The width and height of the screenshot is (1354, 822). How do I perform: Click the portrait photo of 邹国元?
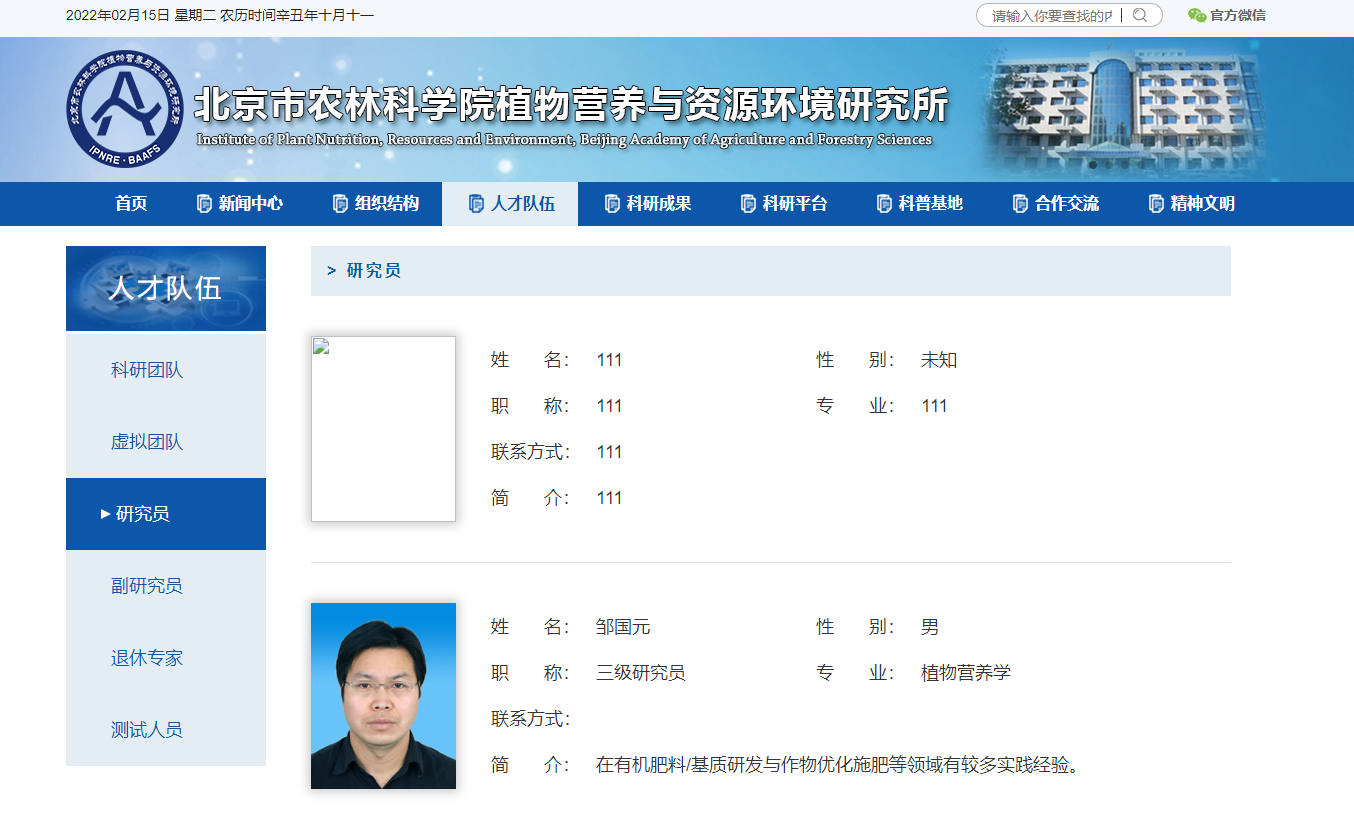pyautogui.click(x=383, y=696)
